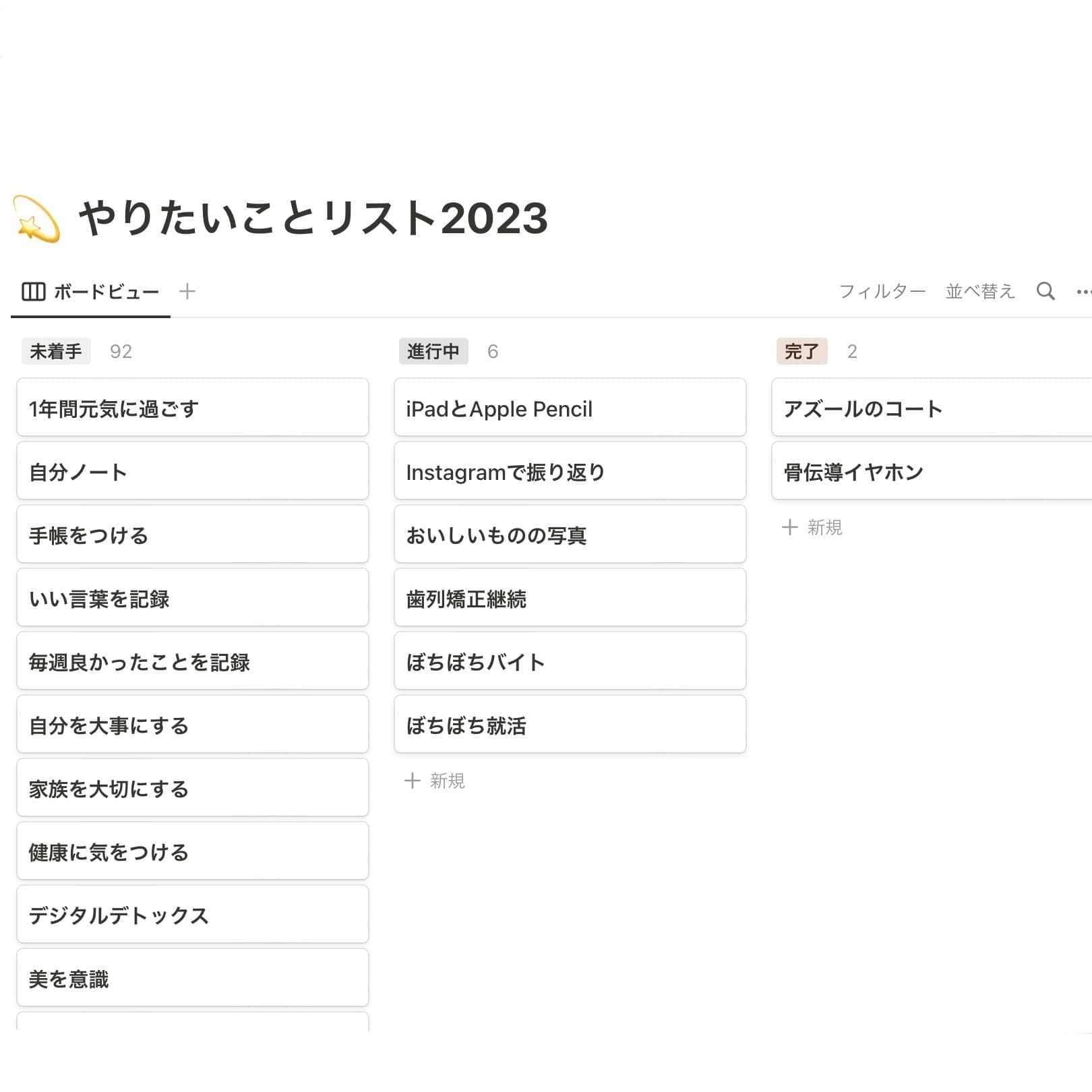Select the 進行中 column header
Image resolution: width=1092 pixels, height=1092 pixels.
tap(433, 351)
